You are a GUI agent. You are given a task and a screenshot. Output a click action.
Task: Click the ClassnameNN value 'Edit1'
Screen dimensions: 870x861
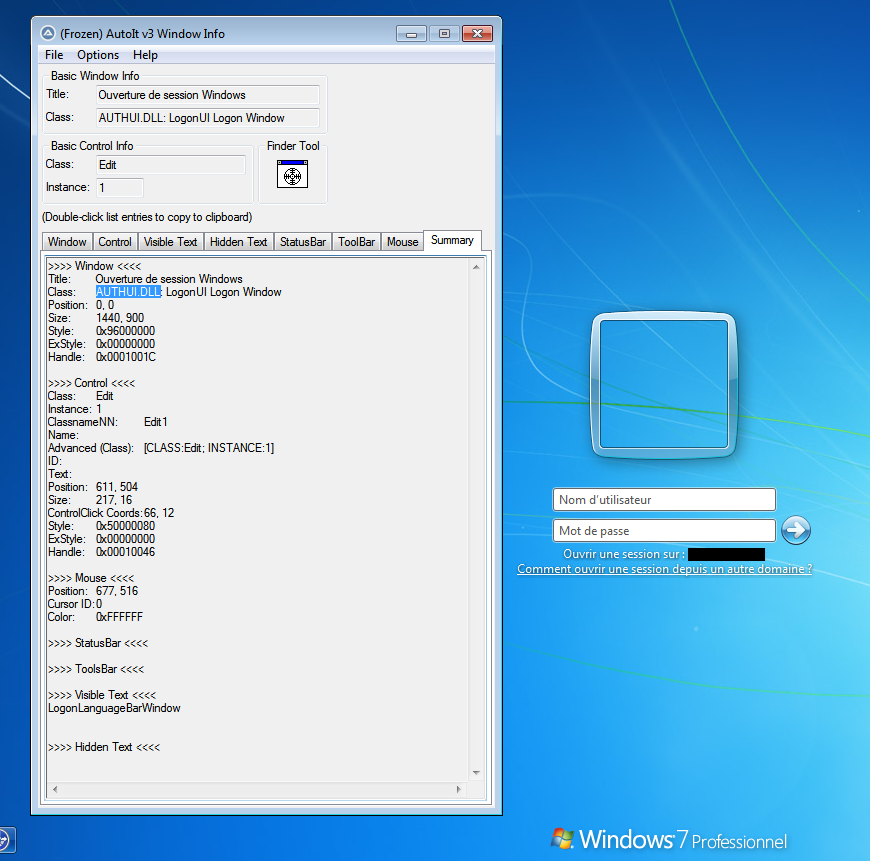click(155, 422)
